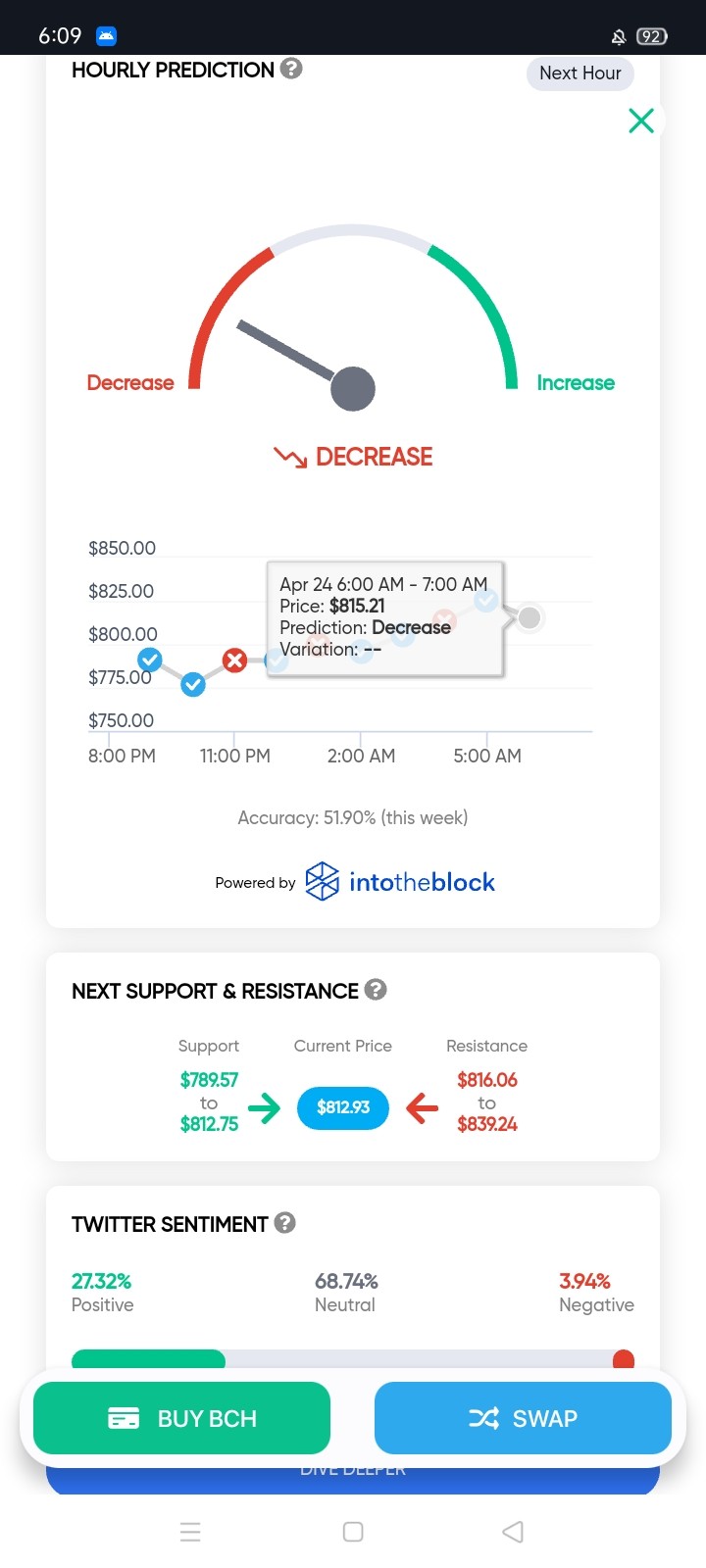The image size is (706, 1568).
Task: Open the Next Support & Resistance help icon
Action: coord(376,990)
